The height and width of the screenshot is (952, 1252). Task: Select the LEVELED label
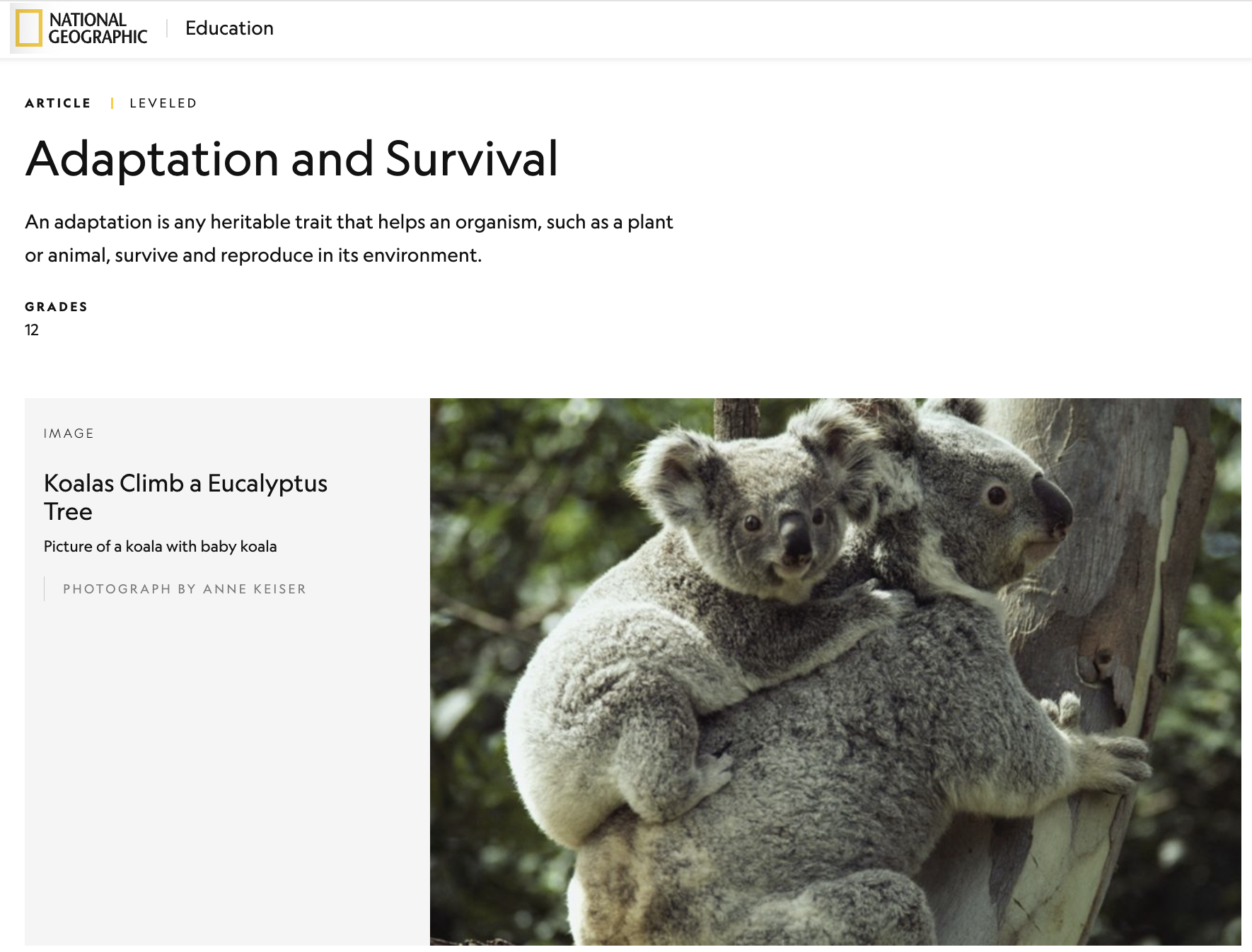[163, 103]
